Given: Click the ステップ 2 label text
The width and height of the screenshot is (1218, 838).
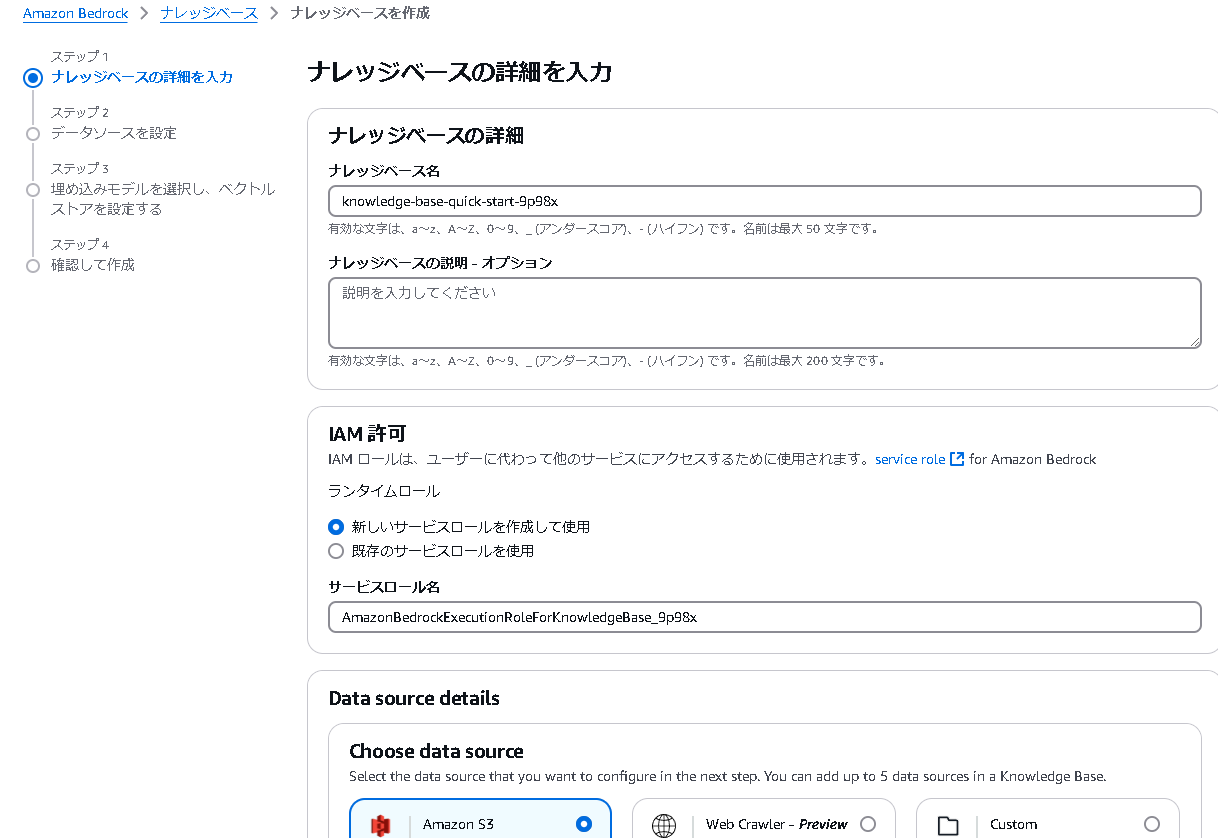Looking at the screenshot, I should coord(80,112).
